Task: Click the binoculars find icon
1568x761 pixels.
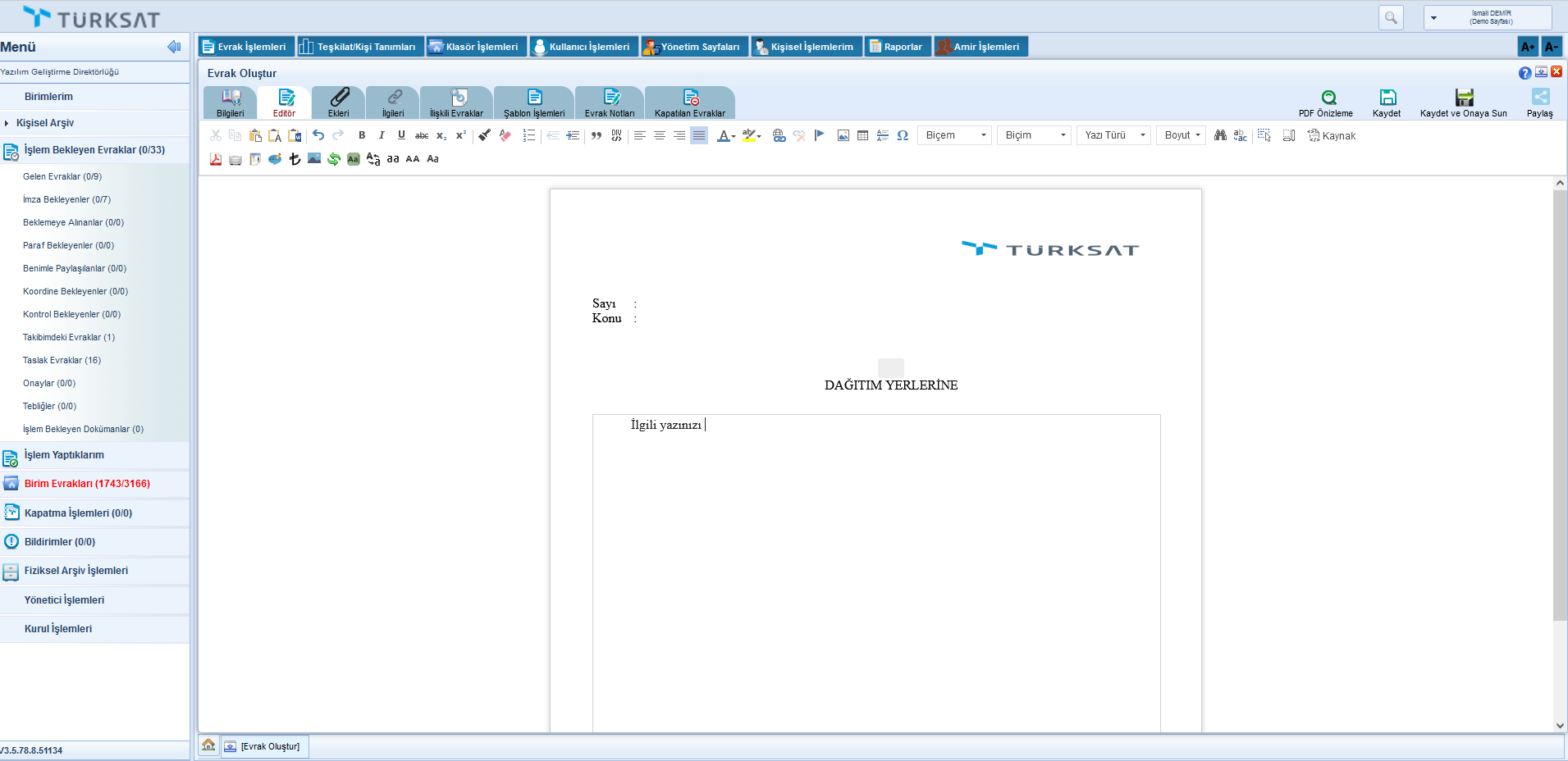Action: [x=1220, y=135]
